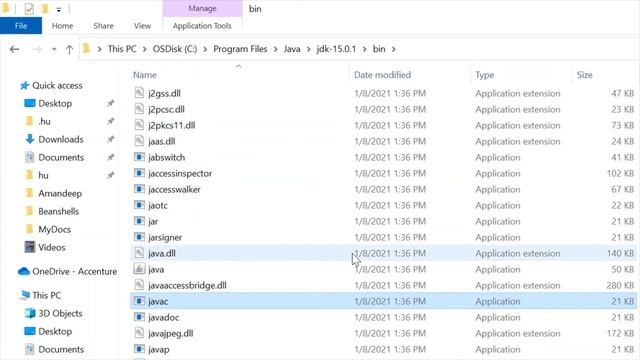
Task: Open Videos in navigation pane
Action: (52, 247)
